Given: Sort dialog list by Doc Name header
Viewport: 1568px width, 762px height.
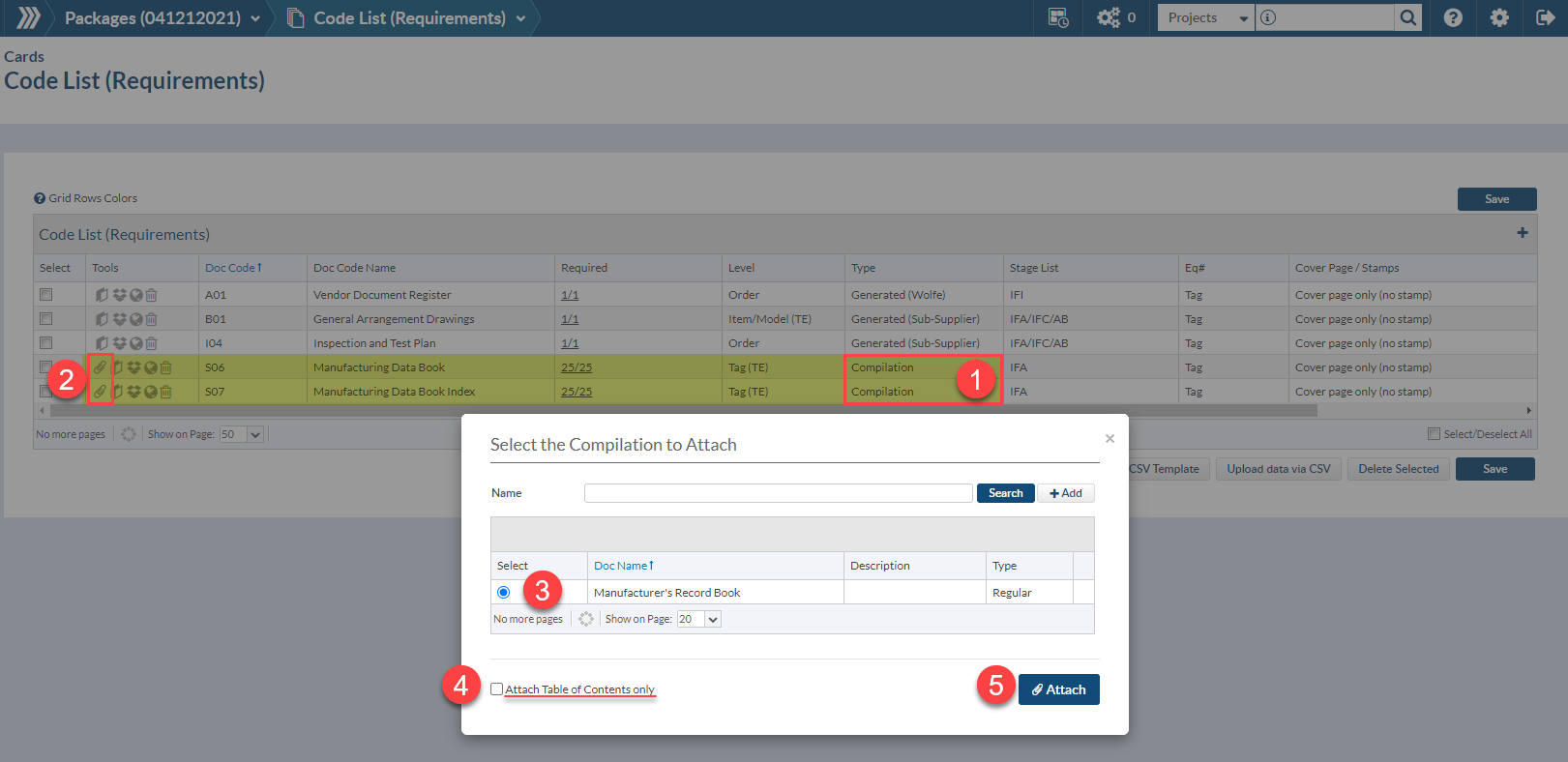Looking at the screenshot, I should pos(624,566).
